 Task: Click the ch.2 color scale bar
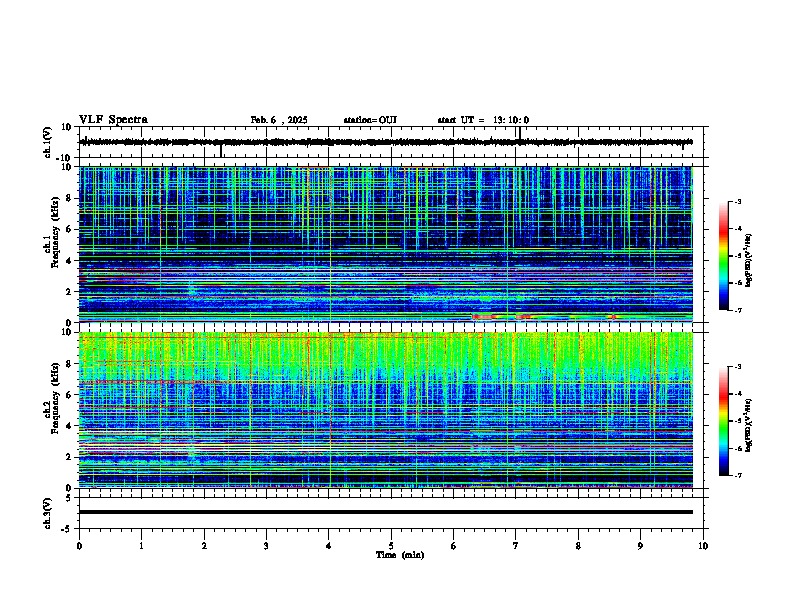click(723, 421)
